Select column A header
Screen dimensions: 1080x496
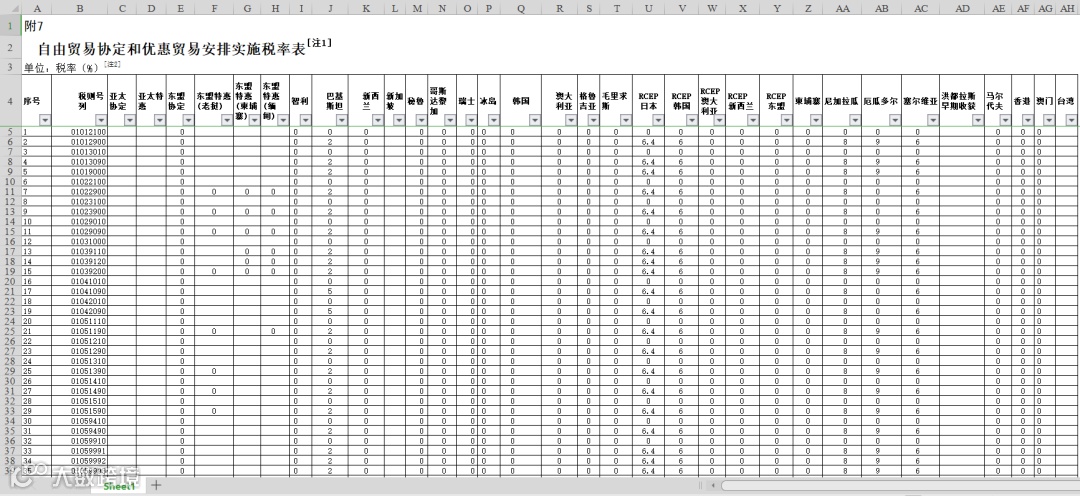pyautogui.click(x=37, y=8)
